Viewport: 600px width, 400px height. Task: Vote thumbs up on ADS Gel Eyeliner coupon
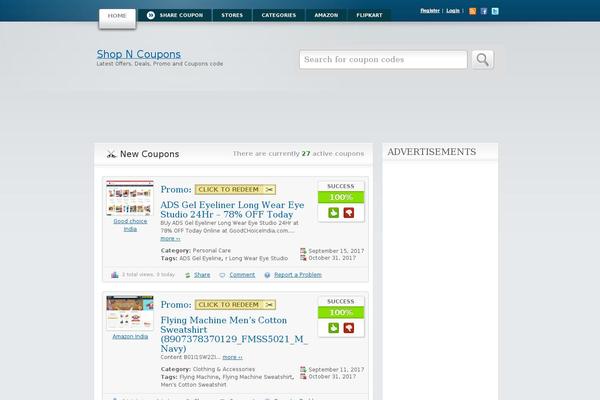(333, 213)
